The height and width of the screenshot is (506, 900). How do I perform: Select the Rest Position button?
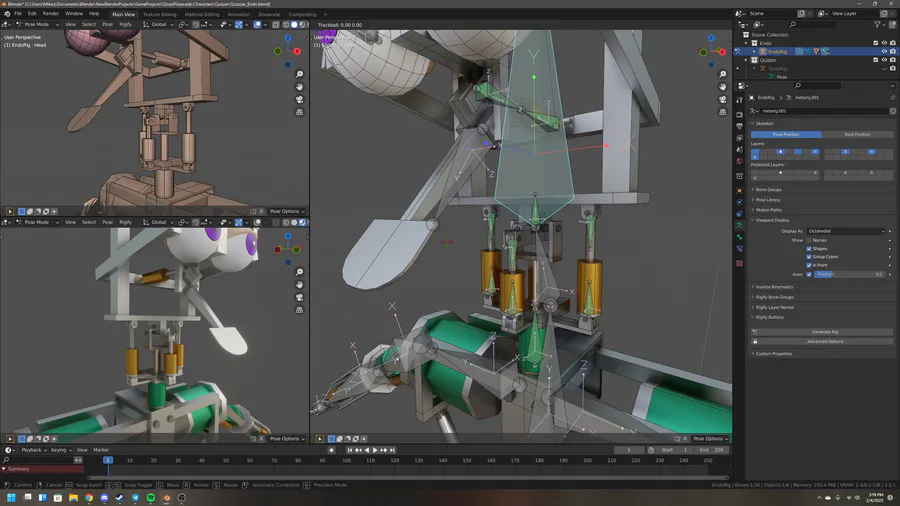click(x=857, y=134)
